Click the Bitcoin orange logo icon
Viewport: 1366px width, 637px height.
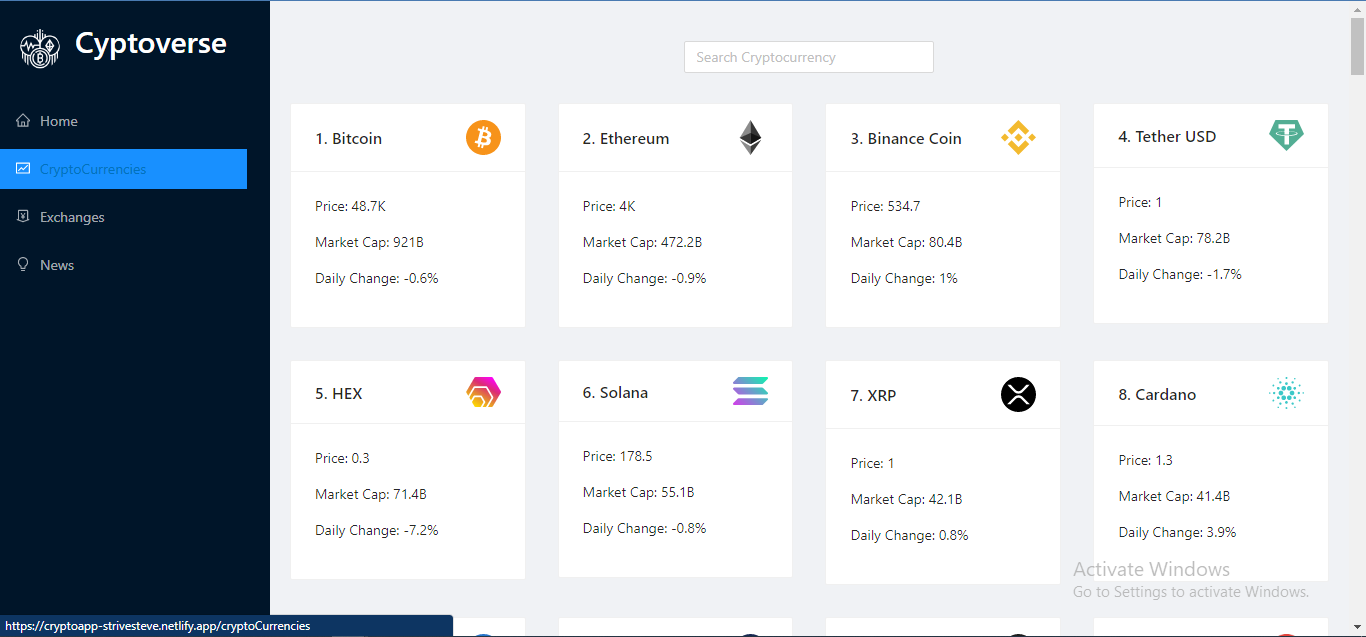483,137
